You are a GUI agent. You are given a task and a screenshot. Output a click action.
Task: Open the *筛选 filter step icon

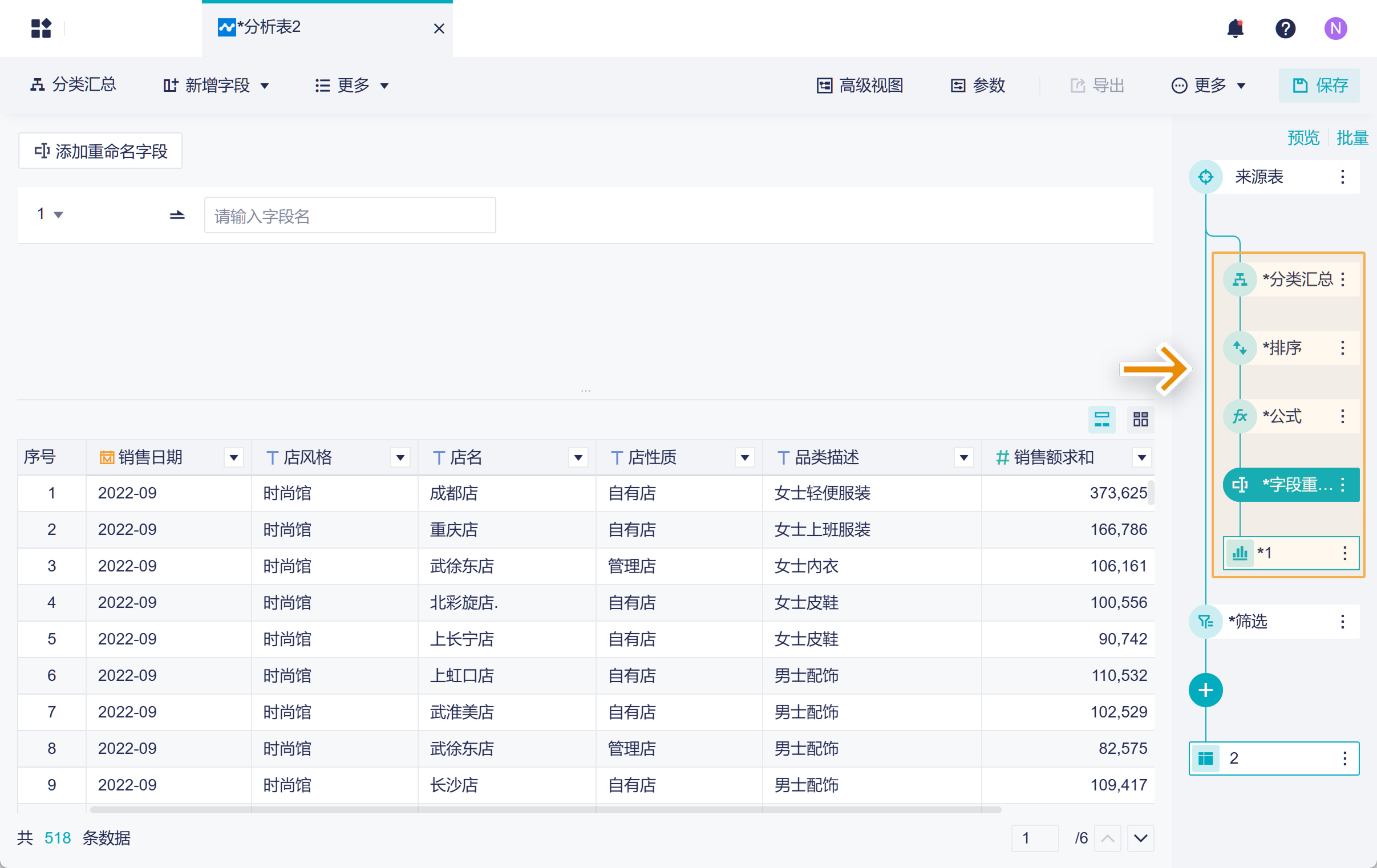(x=1205, y=622)
